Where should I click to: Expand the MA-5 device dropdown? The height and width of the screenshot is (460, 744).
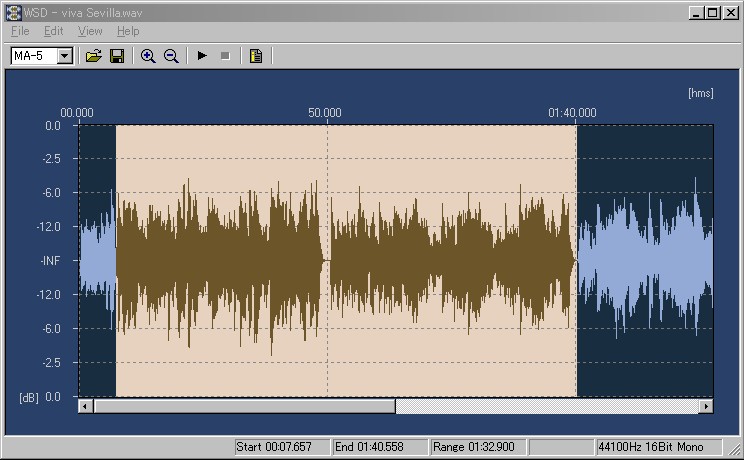(x=65, y=56)
